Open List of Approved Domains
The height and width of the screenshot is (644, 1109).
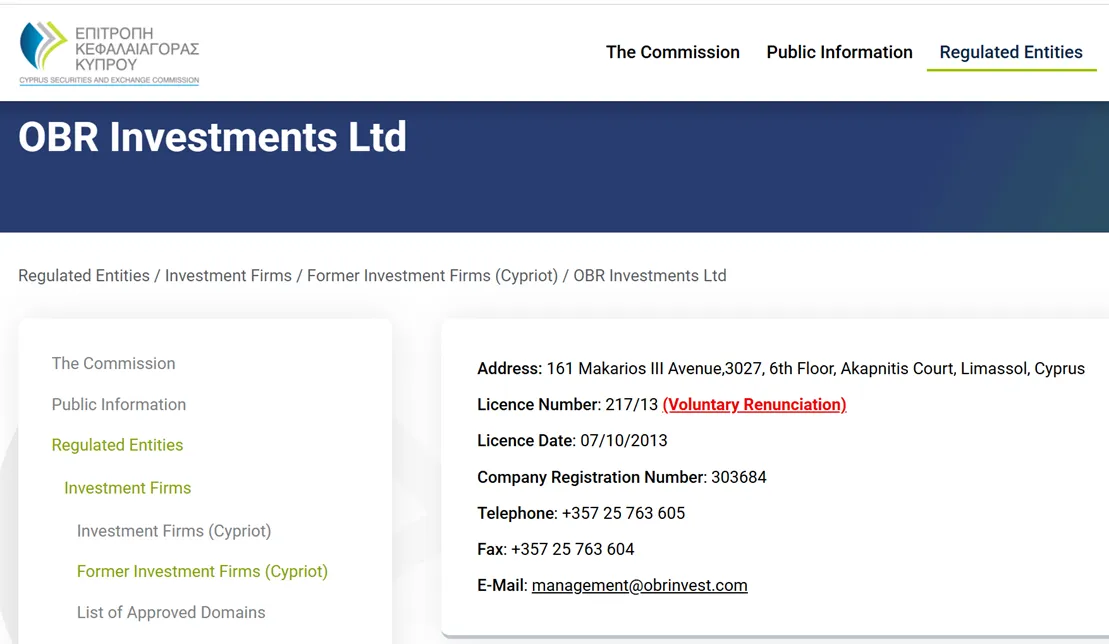click(x=171, y=612)
